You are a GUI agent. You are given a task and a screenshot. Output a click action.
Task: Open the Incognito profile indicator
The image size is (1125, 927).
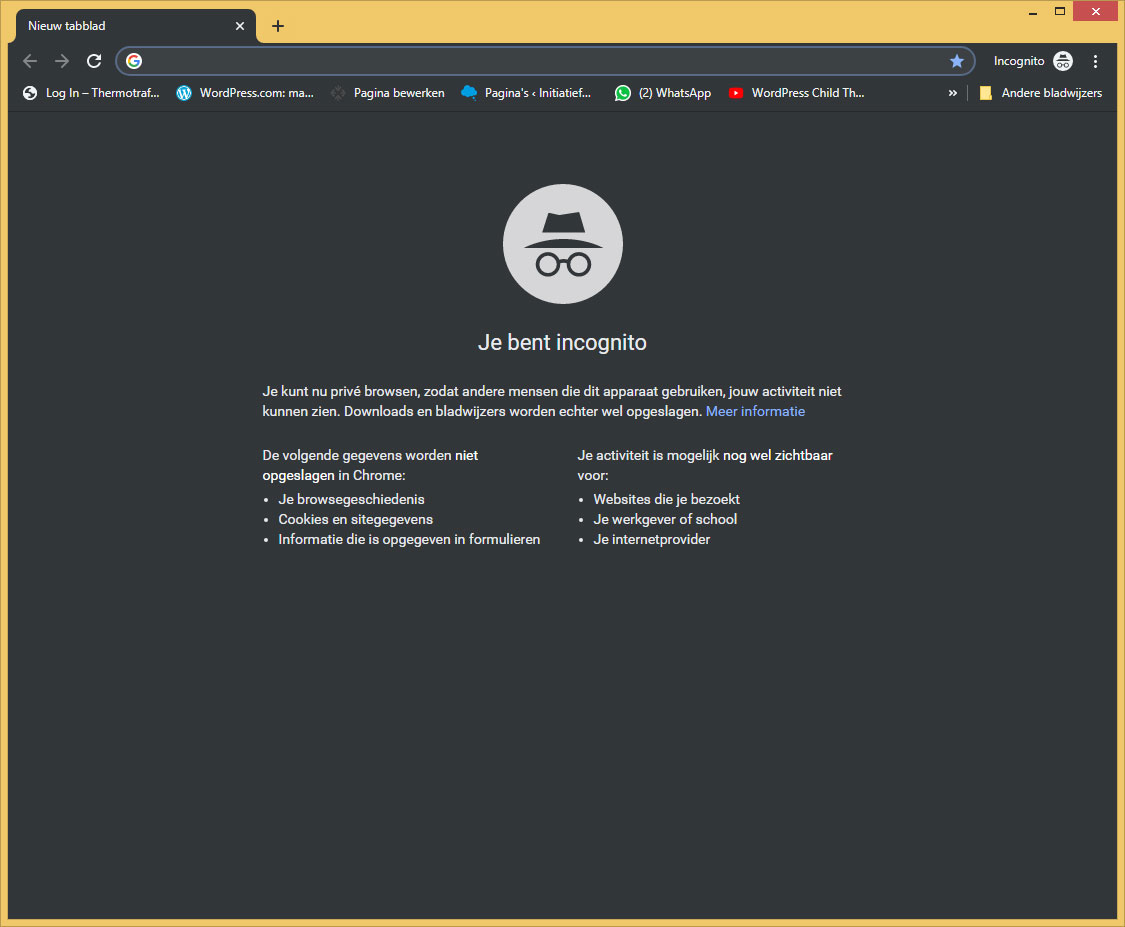click(x=1032, y=61)
